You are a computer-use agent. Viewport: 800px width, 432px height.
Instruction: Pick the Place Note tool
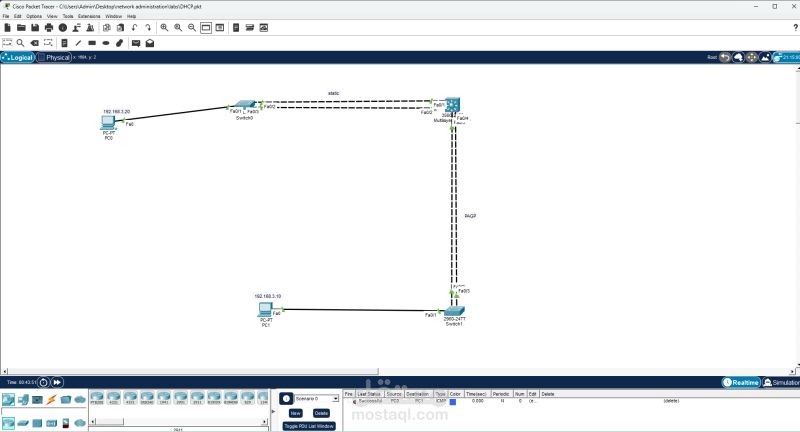[64, 43]
